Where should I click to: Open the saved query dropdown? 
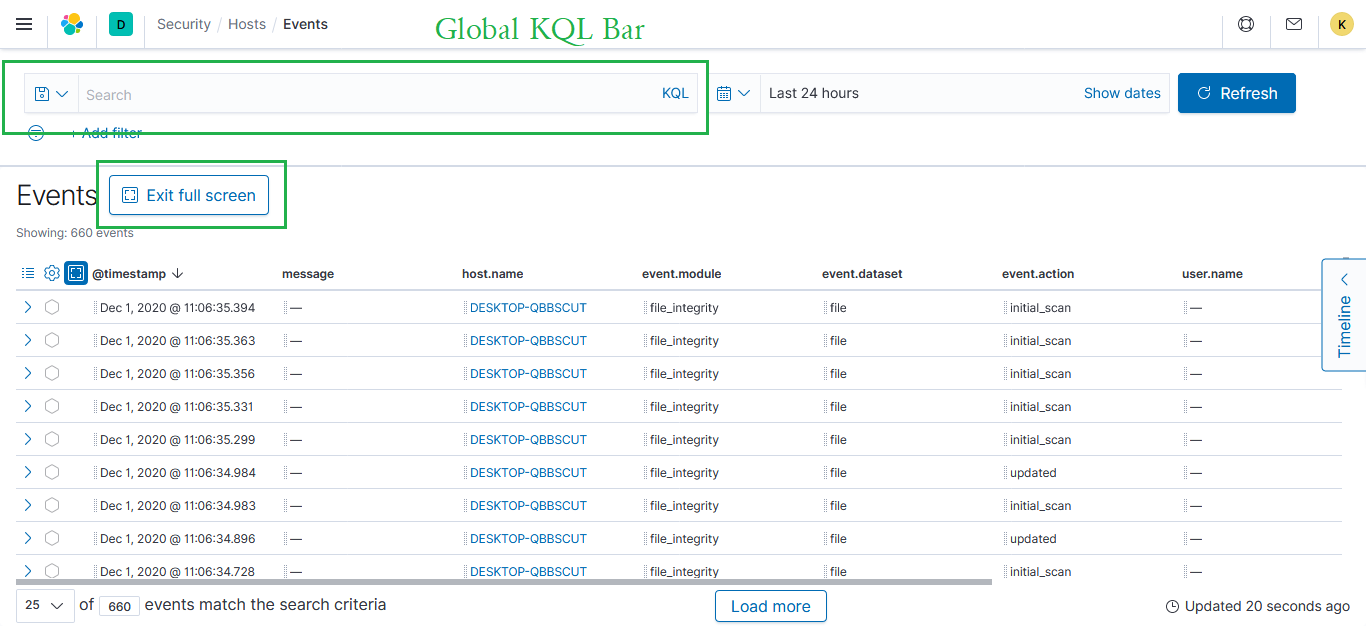tap(51, 93)
